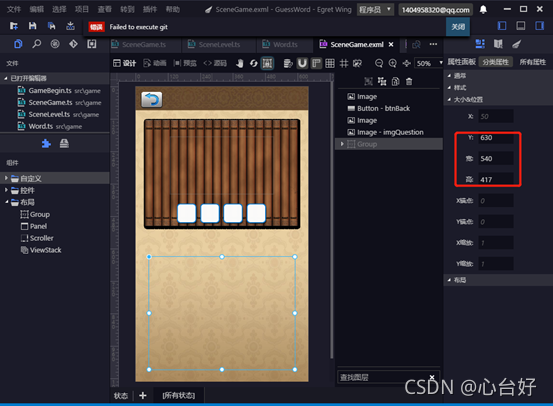Open the file explorer sidebar icon
The image size is (553, 406).
[18, 44]
